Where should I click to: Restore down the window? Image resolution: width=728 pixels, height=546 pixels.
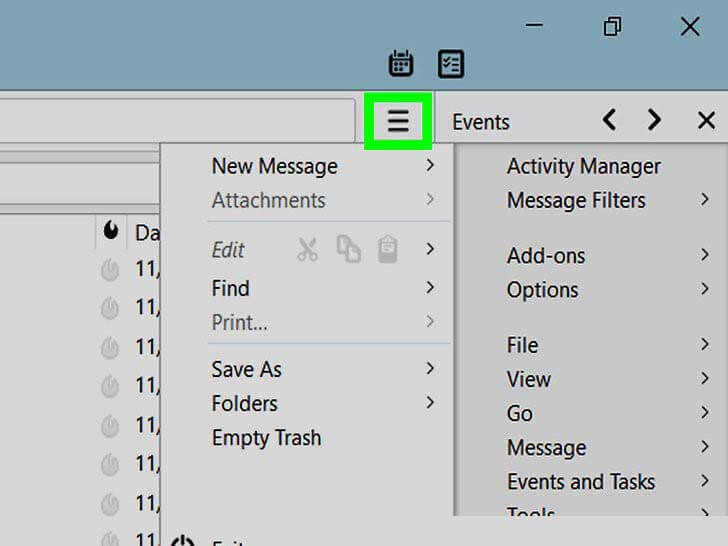[x=612, y=26]
